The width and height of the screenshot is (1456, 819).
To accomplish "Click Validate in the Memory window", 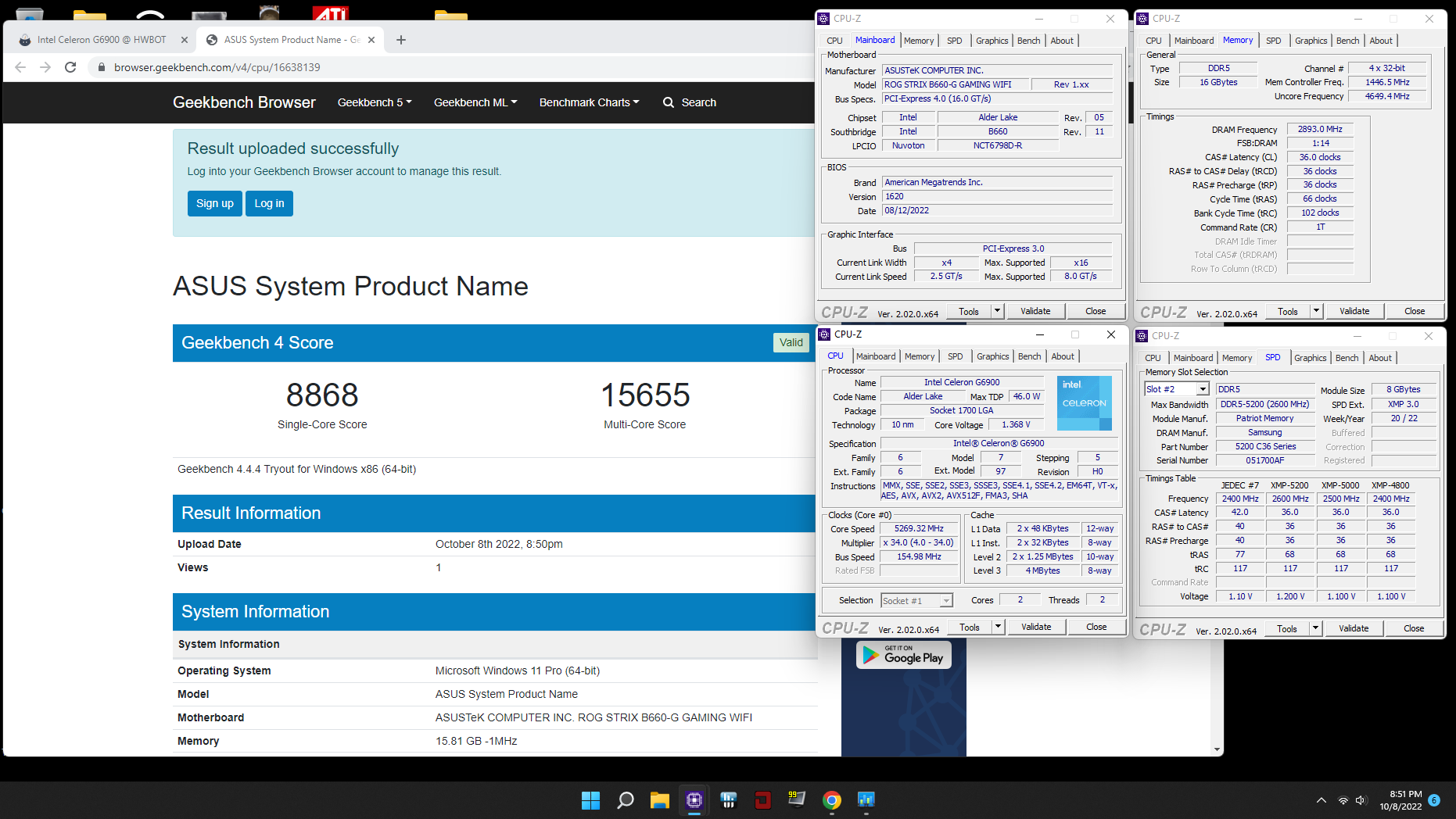I will coord(1354,311).
